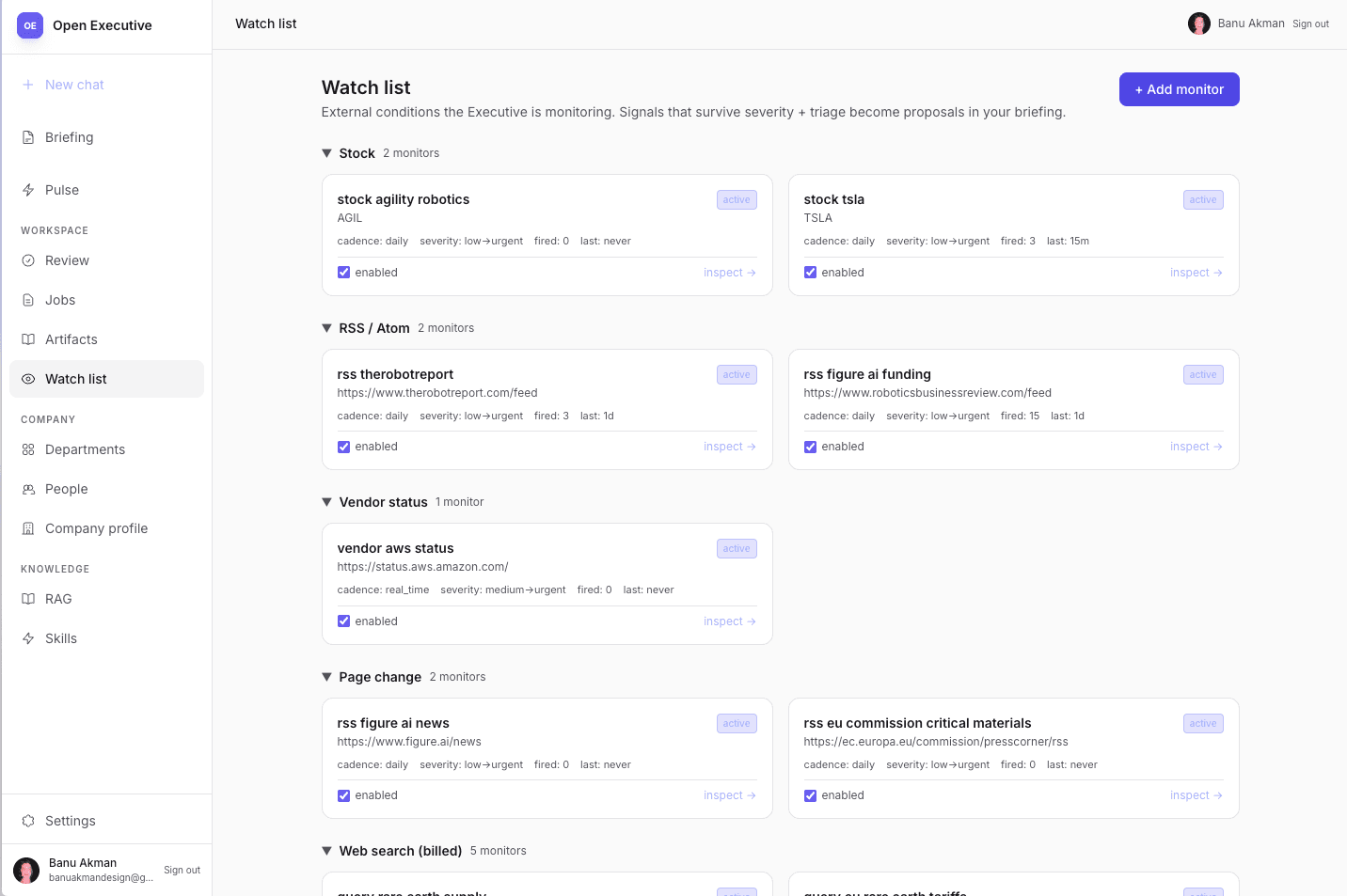The height and width of the screenshot is (896, 1347).
Task: Click the https://www.figure.ai/news URL text
Action: point(409,742)
